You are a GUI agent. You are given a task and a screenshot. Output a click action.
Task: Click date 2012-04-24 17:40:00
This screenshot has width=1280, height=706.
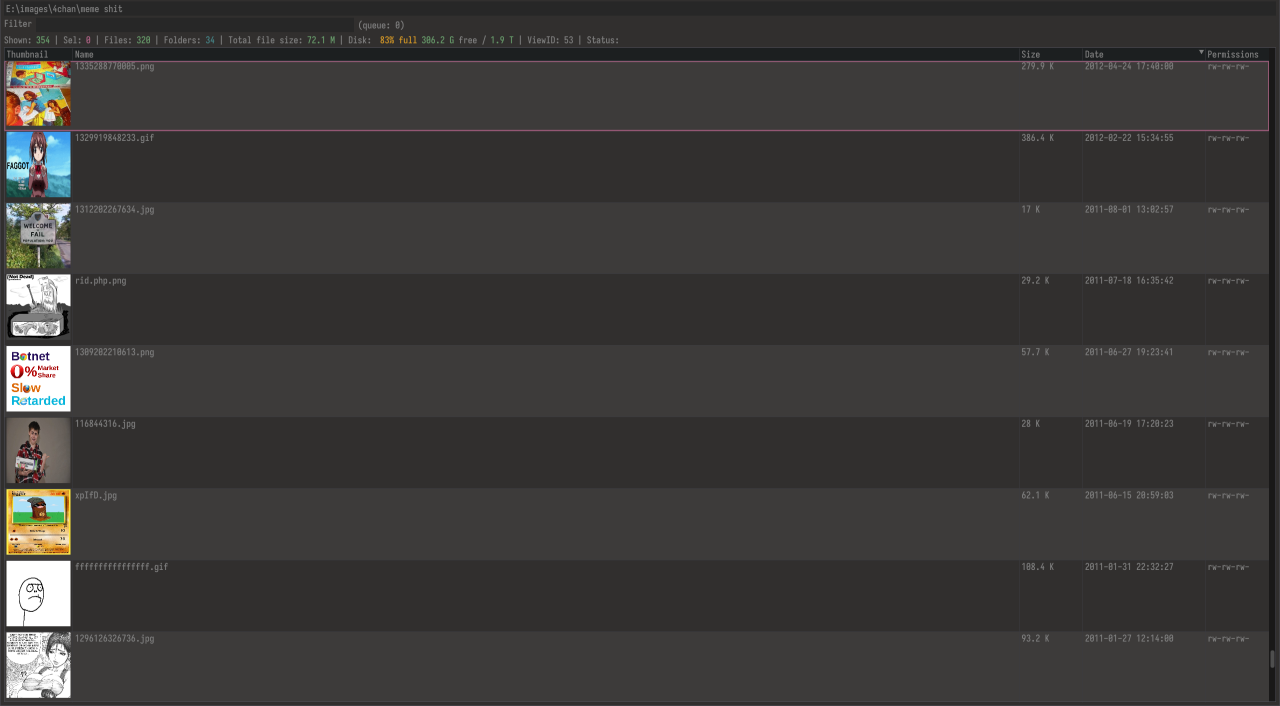(x=1129, y=66)
